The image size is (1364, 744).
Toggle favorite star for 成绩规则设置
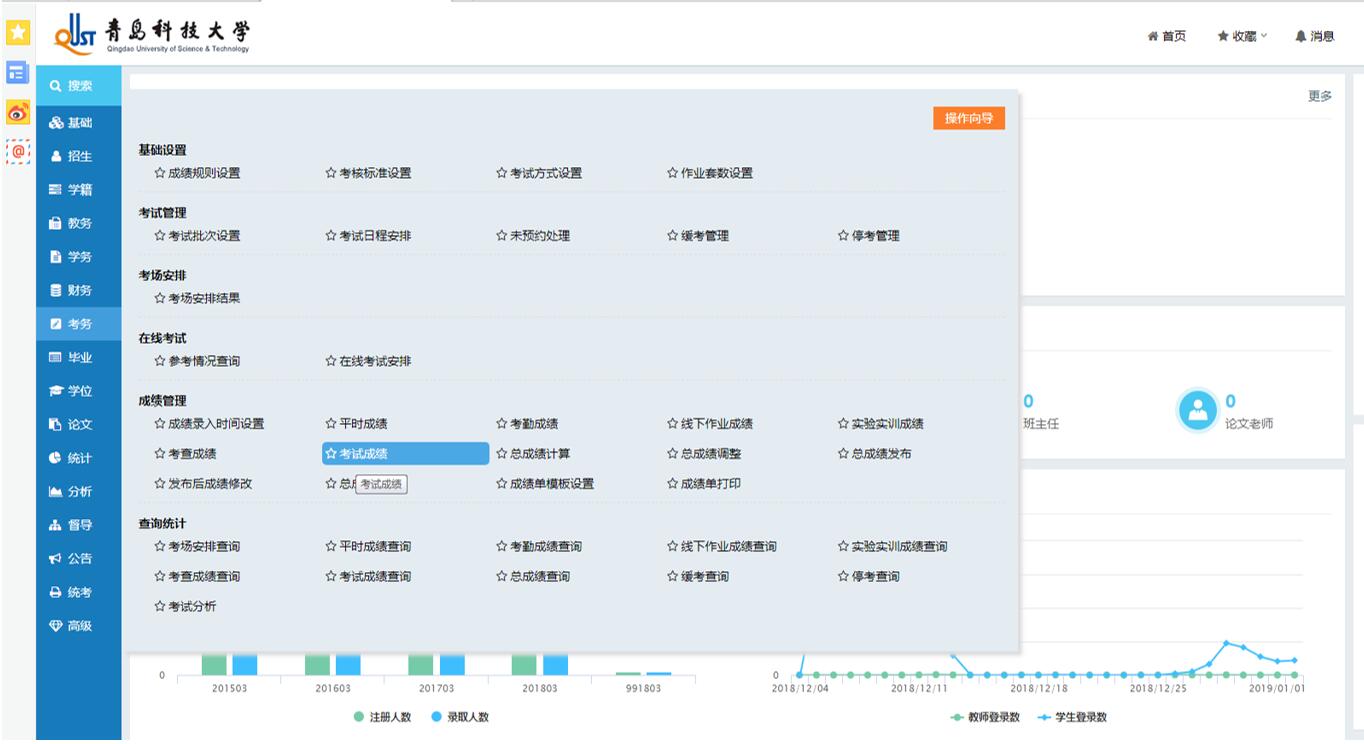click(x=159, y=173)
